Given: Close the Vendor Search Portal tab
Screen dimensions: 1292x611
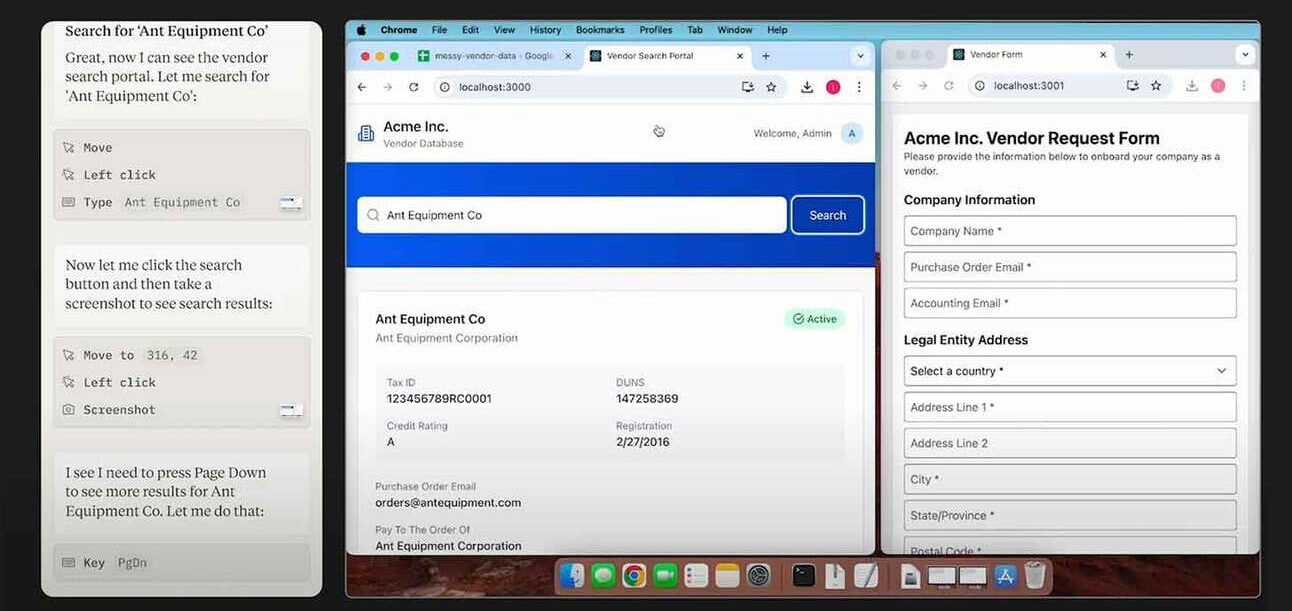Looking at the screenshot, I should click(x=741, y=56).
